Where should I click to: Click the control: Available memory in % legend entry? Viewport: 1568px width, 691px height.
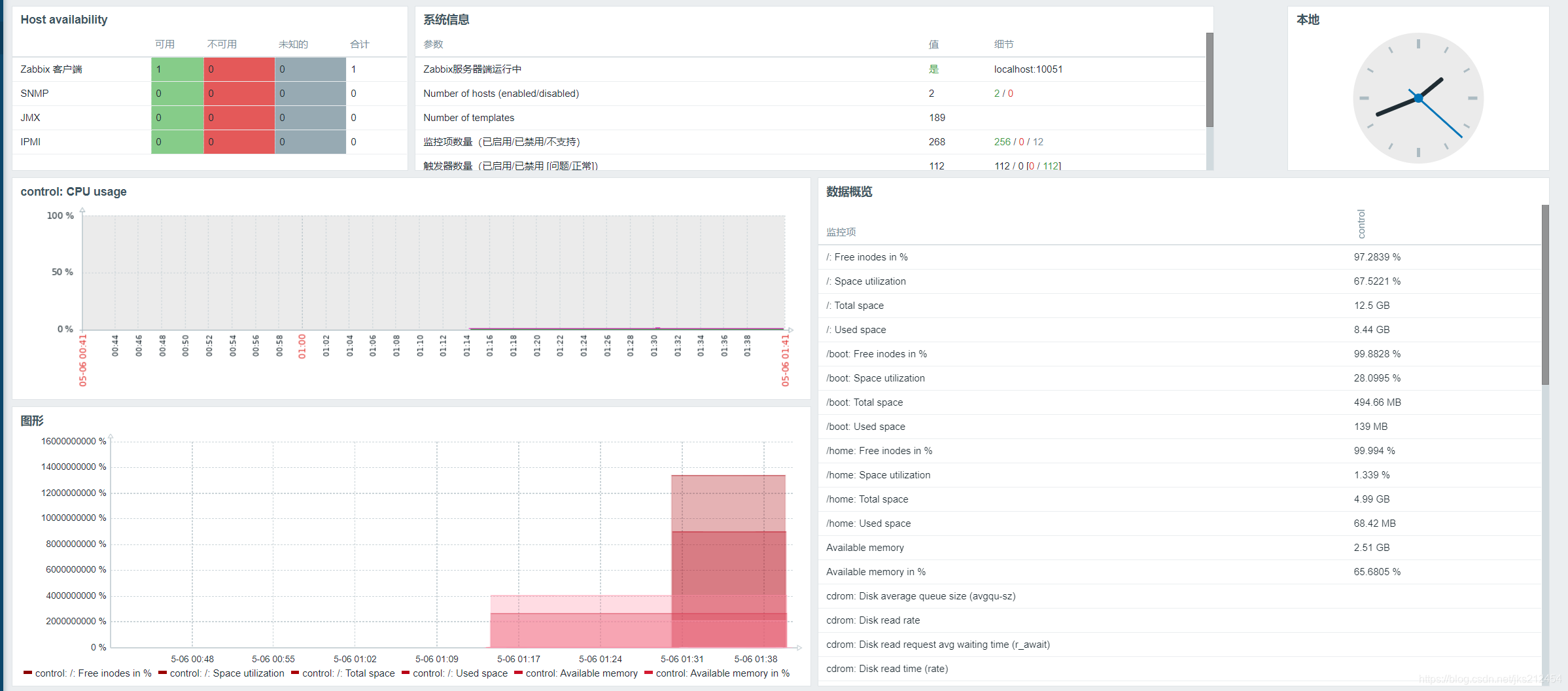[x=717, y=673]
